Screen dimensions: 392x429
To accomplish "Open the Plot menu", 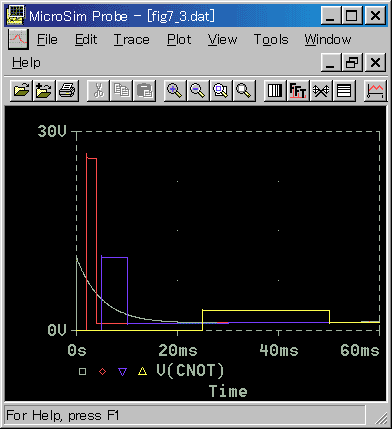I will click(179, 40).
